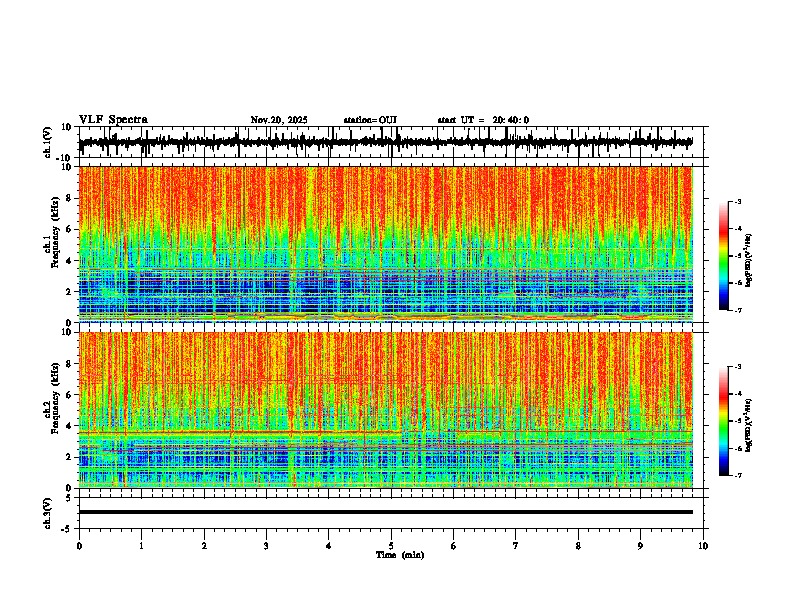This screenshot has height=612, width=792.
Task: Click the "6" kHz tick on ch.1 frequency axis
Action: [x=70, y=229]
